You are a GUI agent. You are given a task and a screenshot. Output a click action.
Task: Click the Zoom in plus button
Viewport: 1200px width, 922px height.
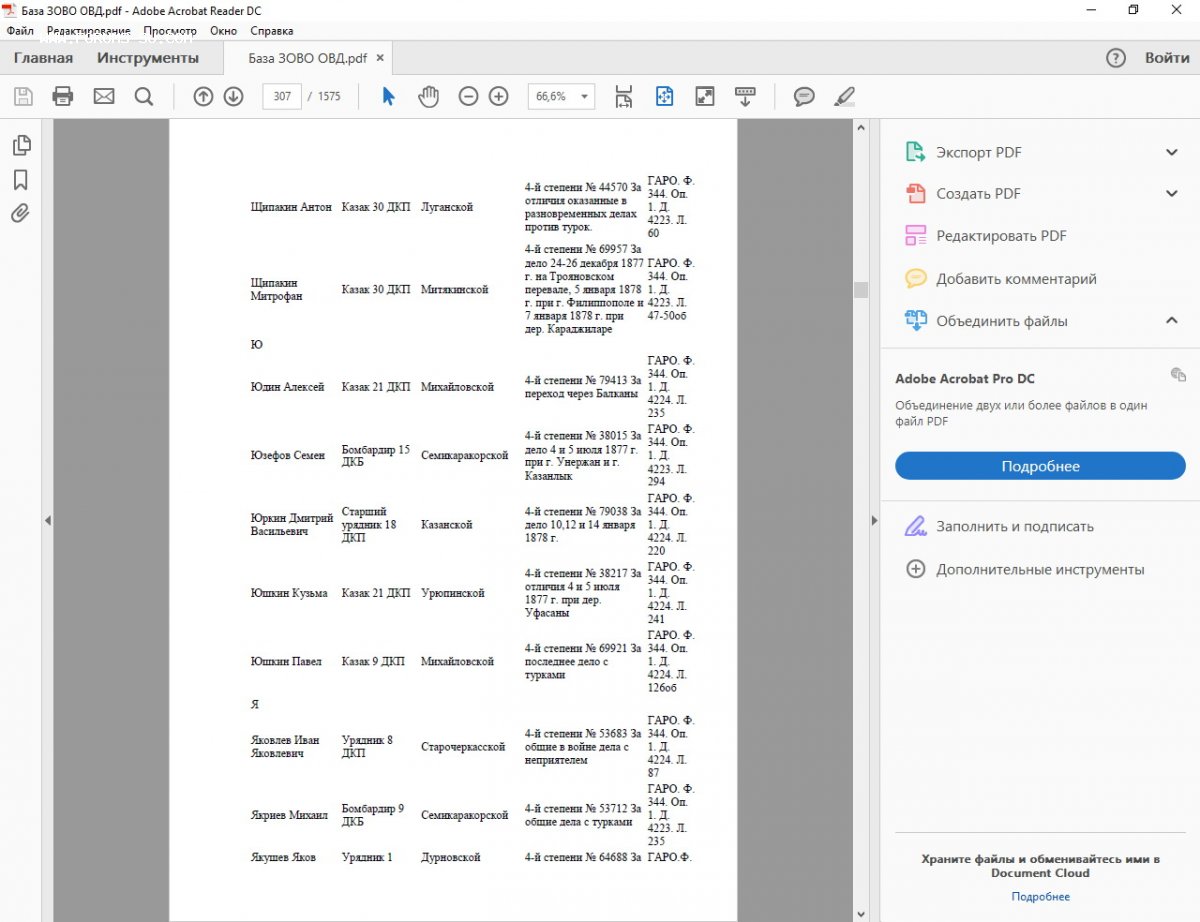point(498,96)
